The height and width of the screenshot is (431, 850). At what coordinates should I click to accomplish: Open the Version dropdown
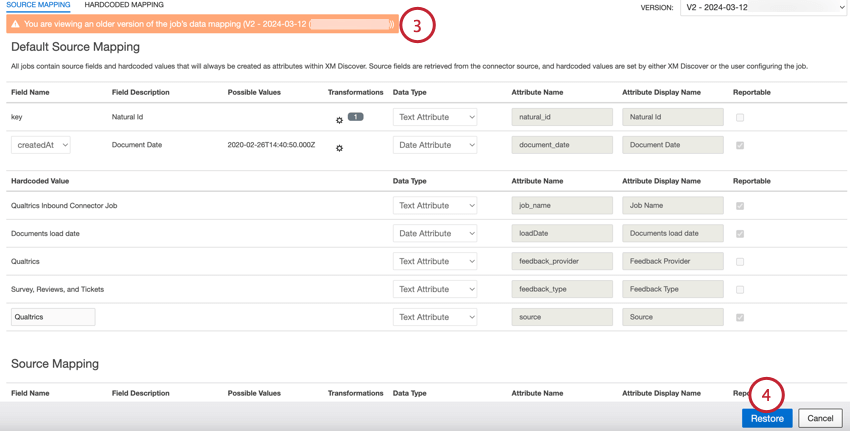[x=764, y=8]
